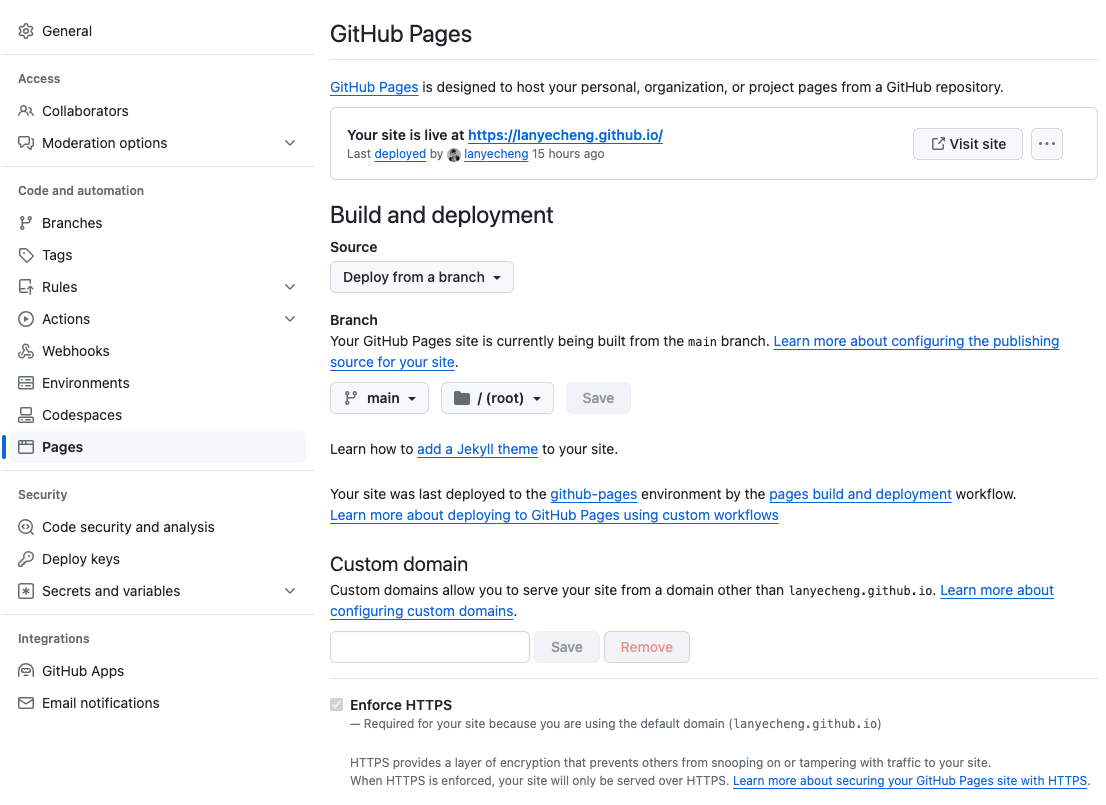Expand the Secrets and variables chevron
1106x805 pixels.
[x=290, y=591]
